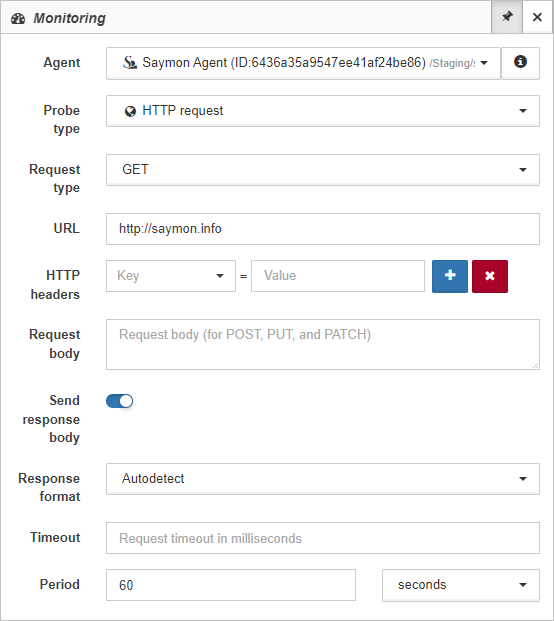The width and height of the screenshot is (554, 621).
Task: Click the globe icon beside HTTP request
Action: tap(130, 111)
